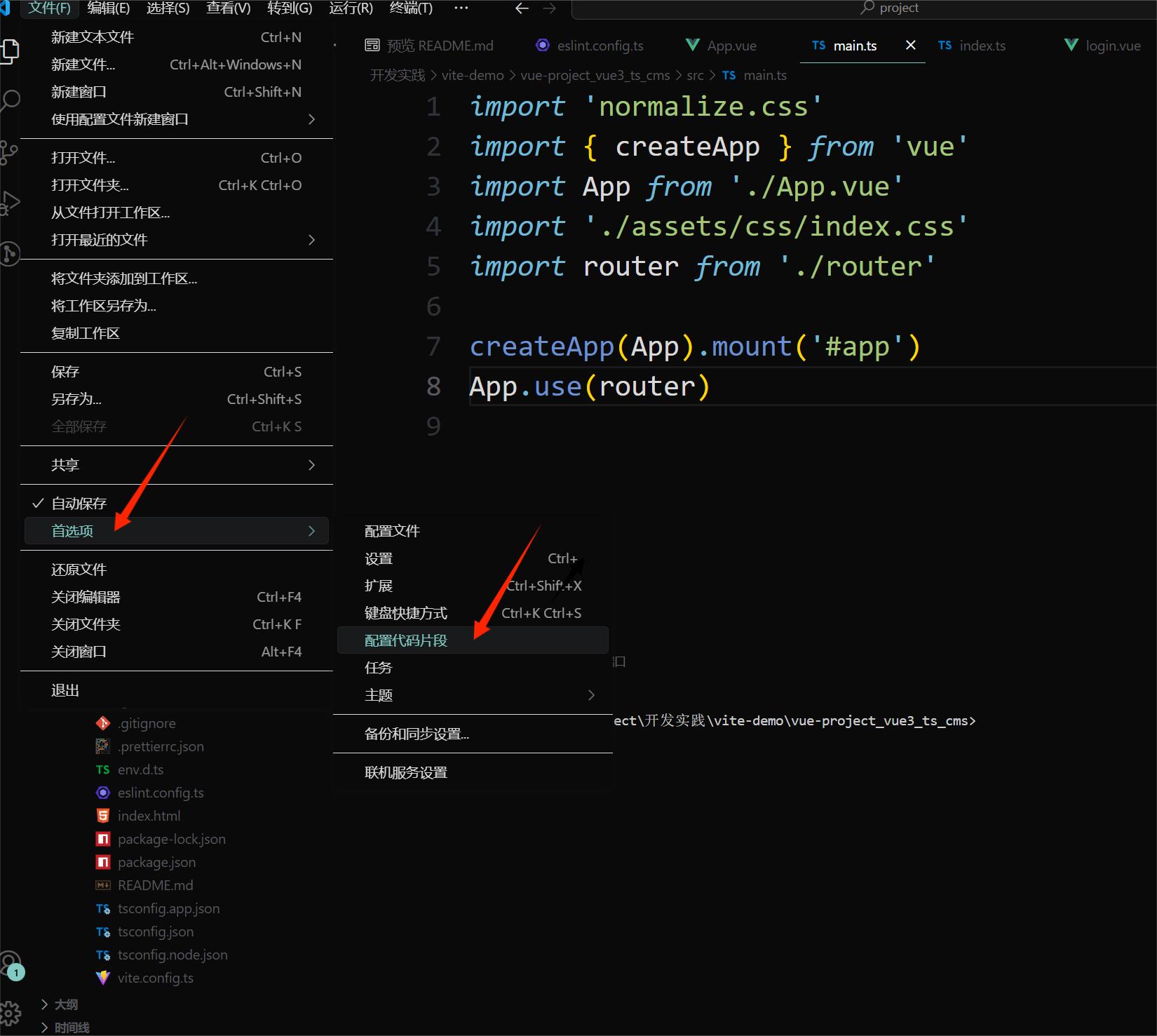Open the Source Control view
Screen dimensions: 1157x1036
tap(11, 153)
